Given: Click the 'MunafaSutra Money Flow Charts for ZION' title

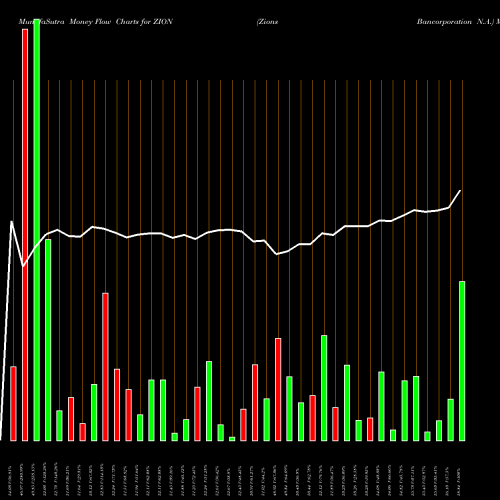Looking at the screenshot, I should point(96,22).
